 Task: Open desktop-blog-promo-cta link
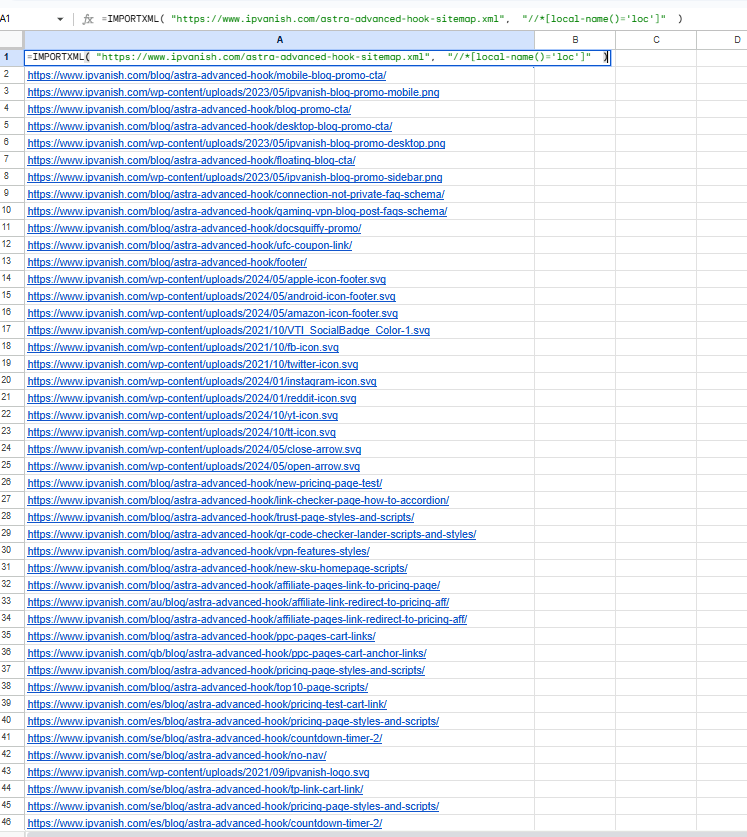pyautogui.click(x=210, y=127)
